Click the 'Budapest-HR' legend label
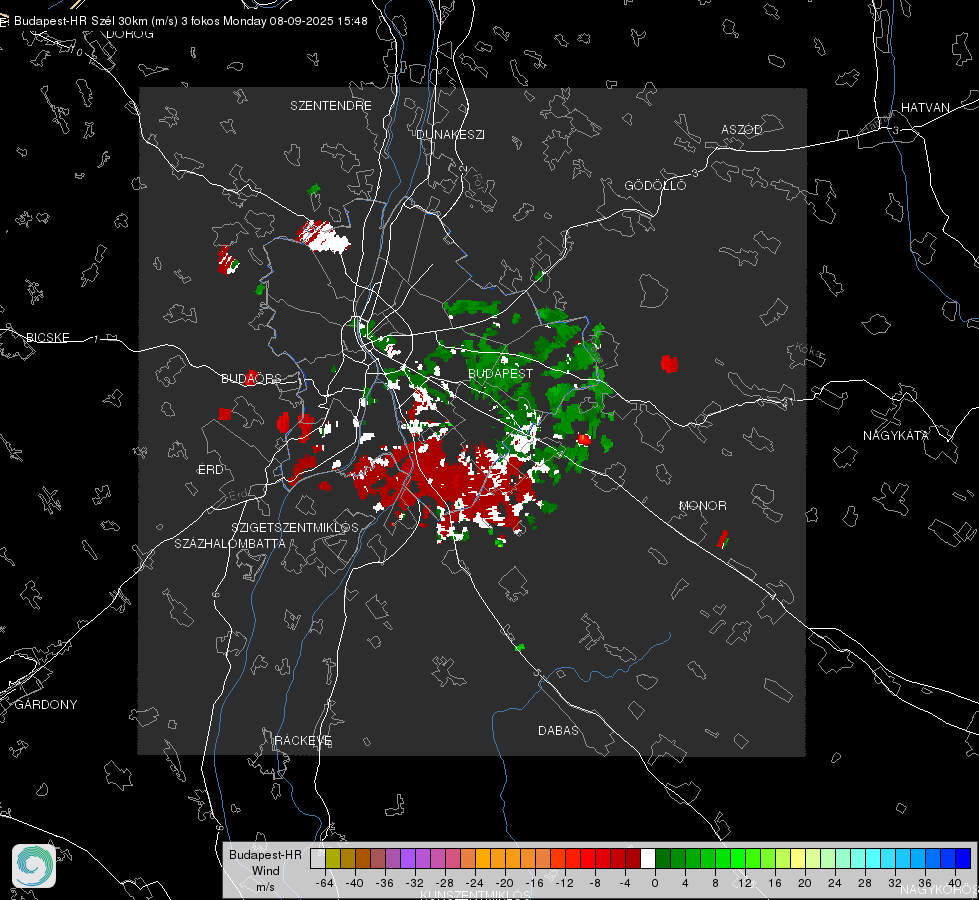The image size is (979, 900). (265, 854)
